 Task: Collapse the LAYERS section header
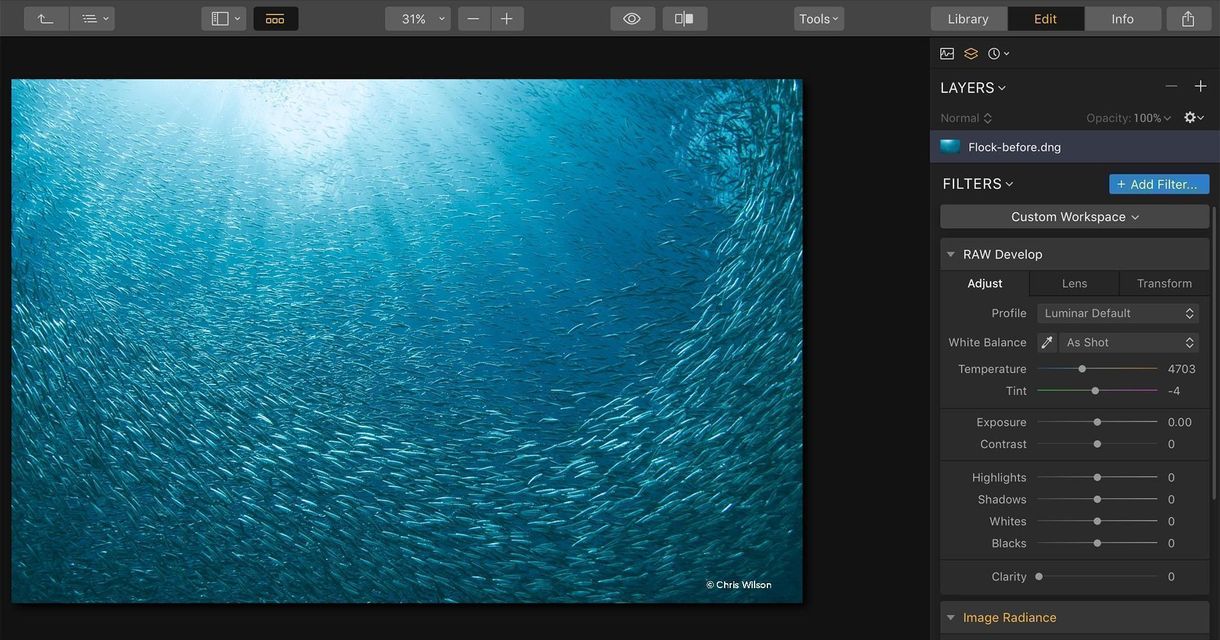(x=973, y=87)
